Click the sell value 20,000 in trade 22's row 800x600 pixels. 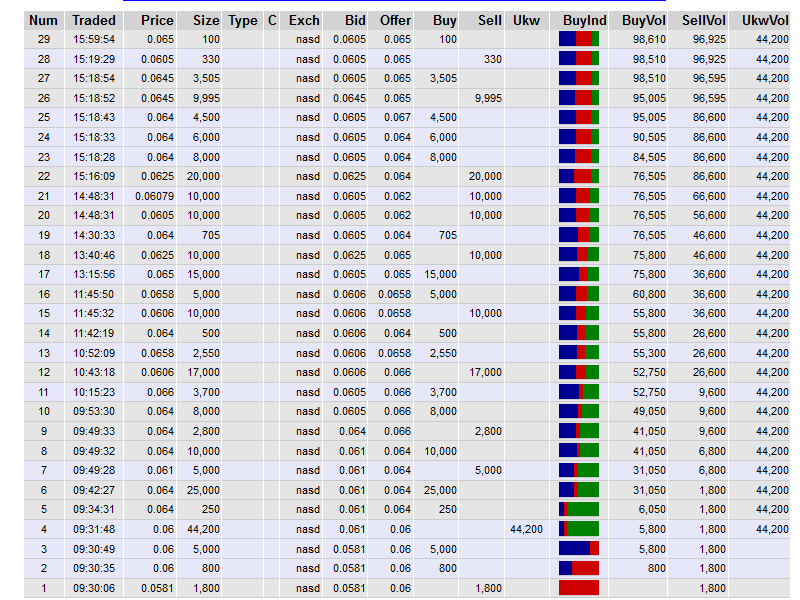[x=485, y=177]
